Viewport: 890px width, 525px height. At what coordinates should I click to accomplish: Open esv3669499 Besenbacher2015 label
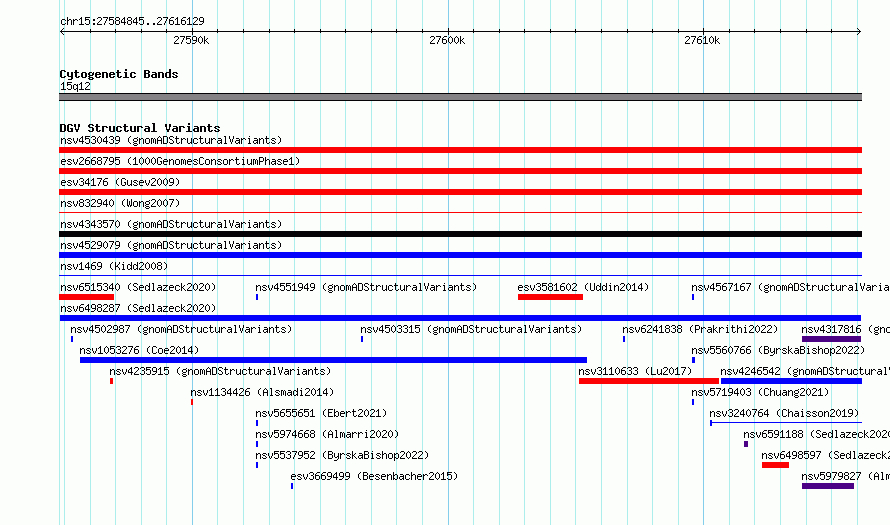pyautogui.click(x=374, y=476)
